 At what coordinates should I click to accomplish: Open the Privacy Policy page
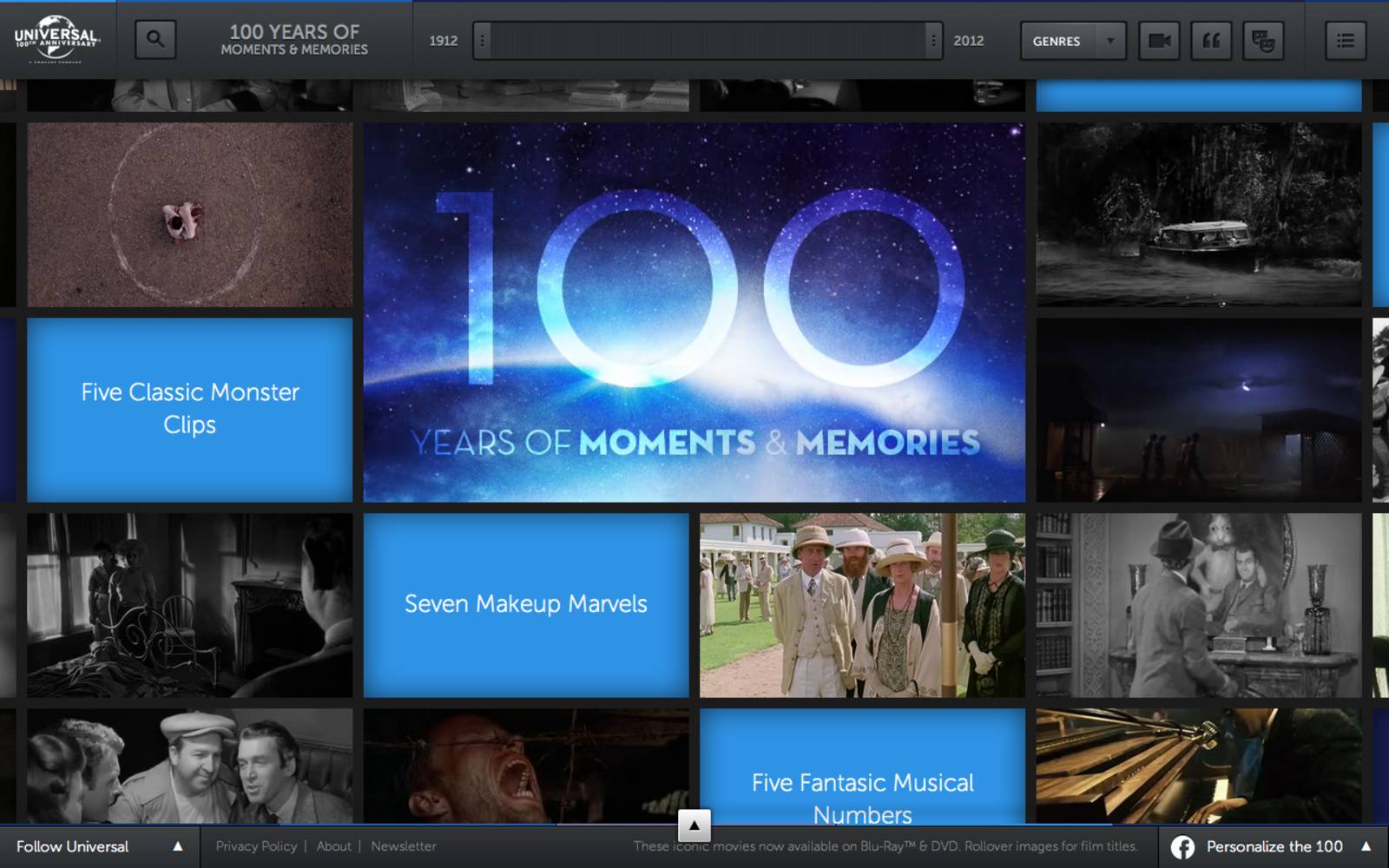[257, 845]
